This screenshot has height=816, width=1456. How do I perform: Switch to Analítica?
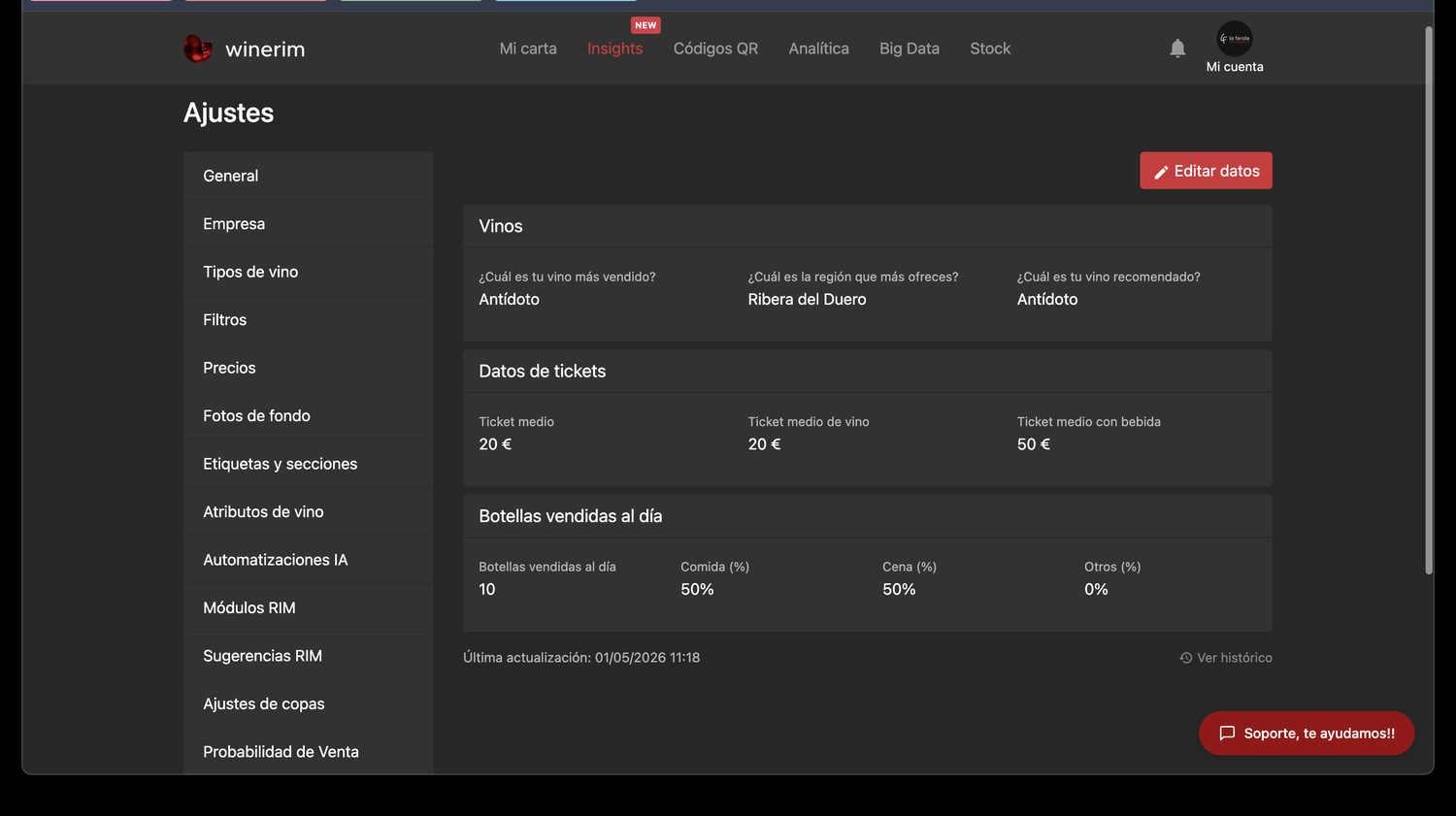818,49
